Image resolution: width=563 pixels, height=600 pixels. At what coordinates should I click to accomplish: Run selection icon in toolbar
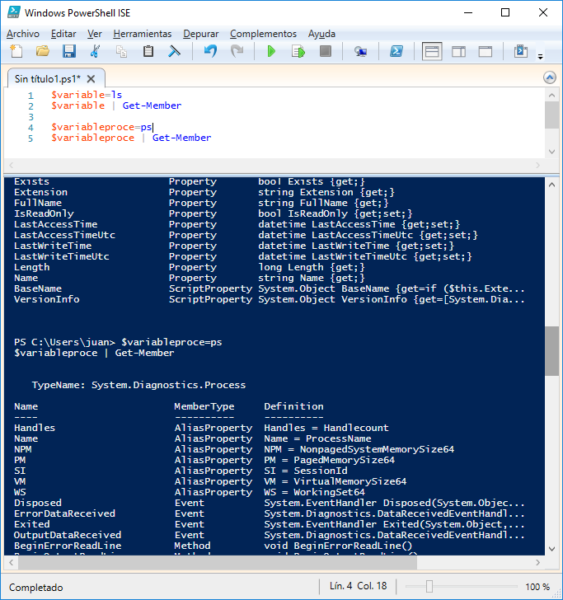tap(298, 51)
